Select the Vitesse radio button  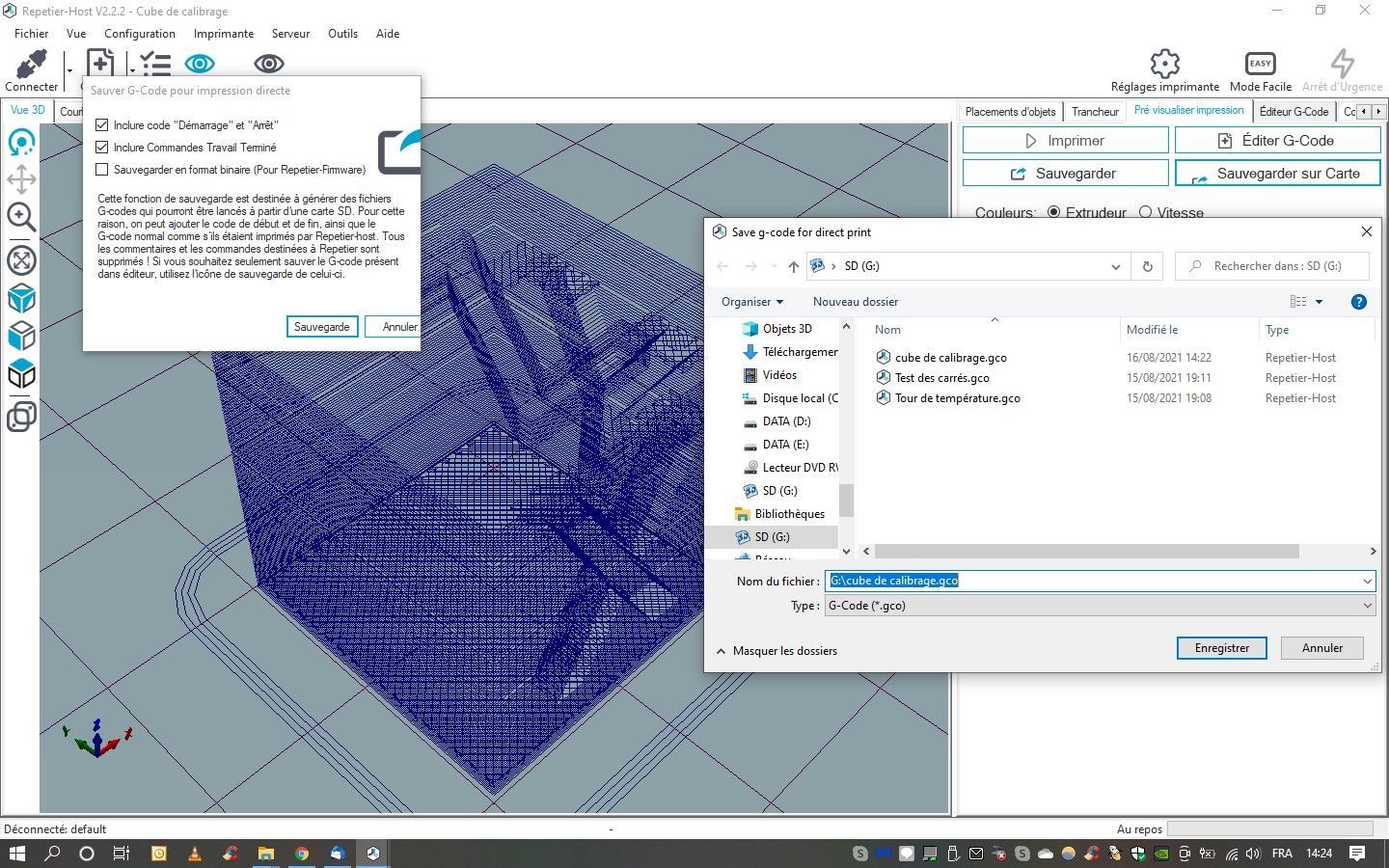[x=1145, y=212]
